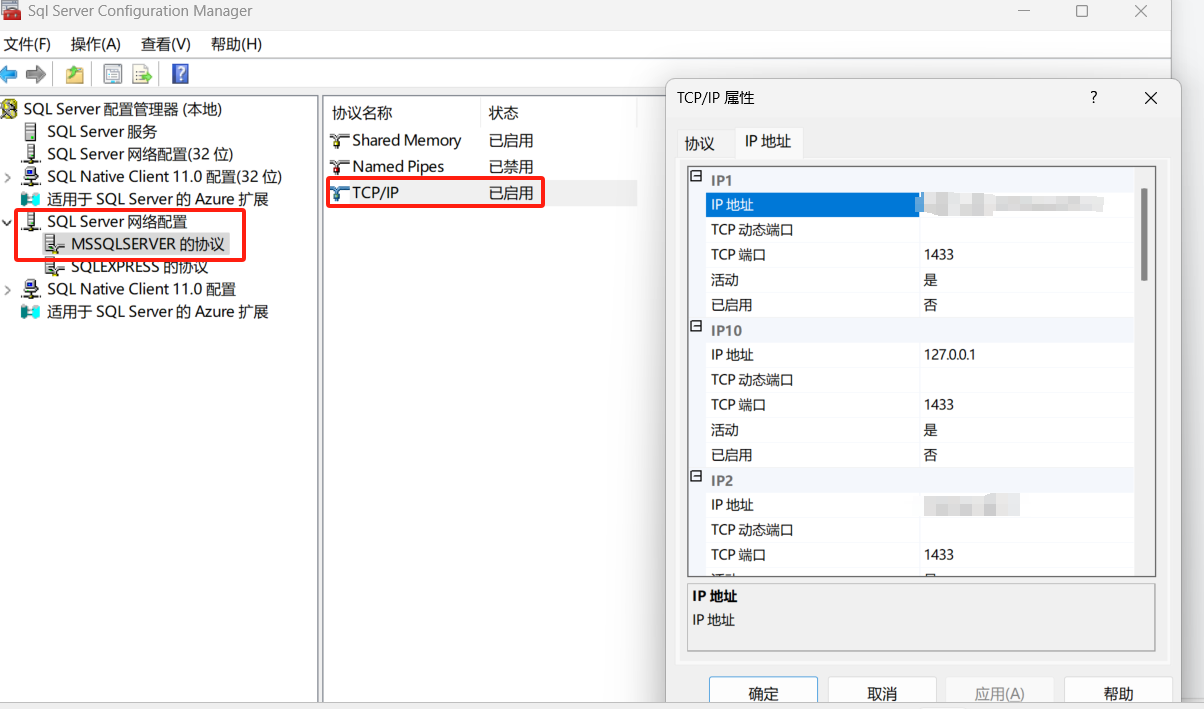Viewport: 1204px width, 709px height.
Task: Click the Sql Server Configuration Manager title icon
Action: [12, 11]
